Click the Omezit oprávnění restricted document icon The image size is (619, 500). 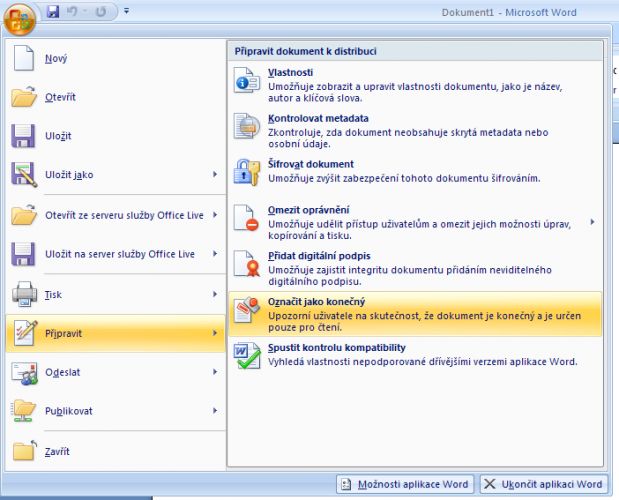coord(246,217)
